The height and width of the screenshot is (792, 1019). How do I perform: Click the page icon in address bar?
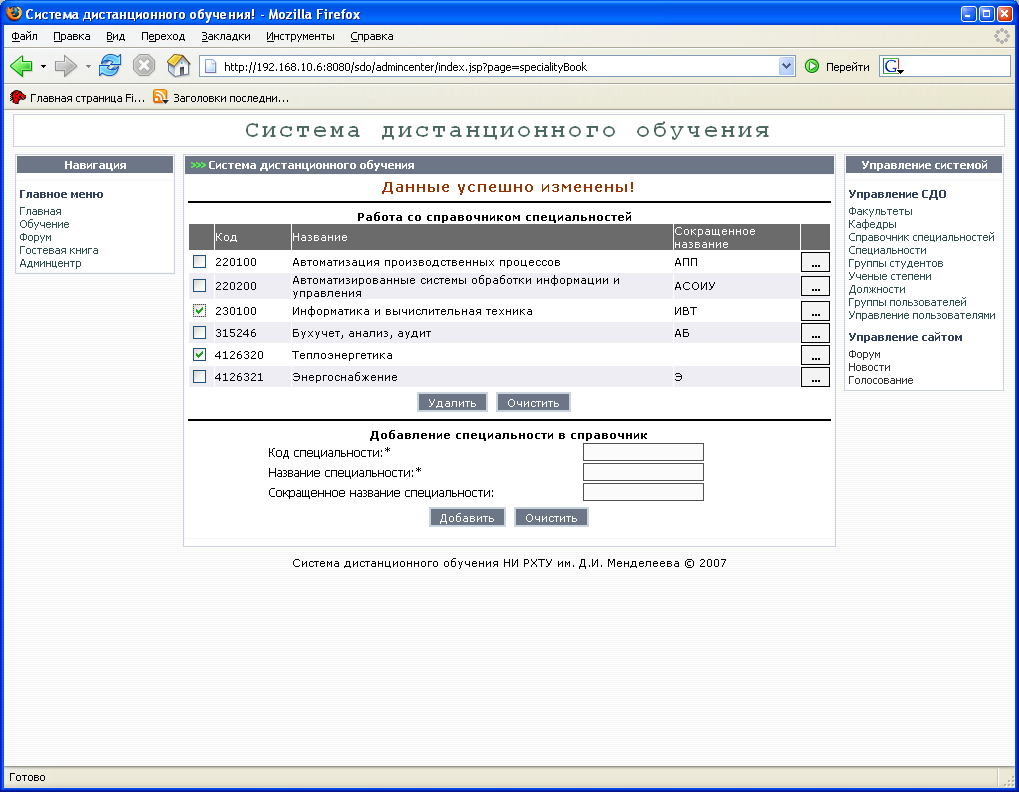coord(211,66)
